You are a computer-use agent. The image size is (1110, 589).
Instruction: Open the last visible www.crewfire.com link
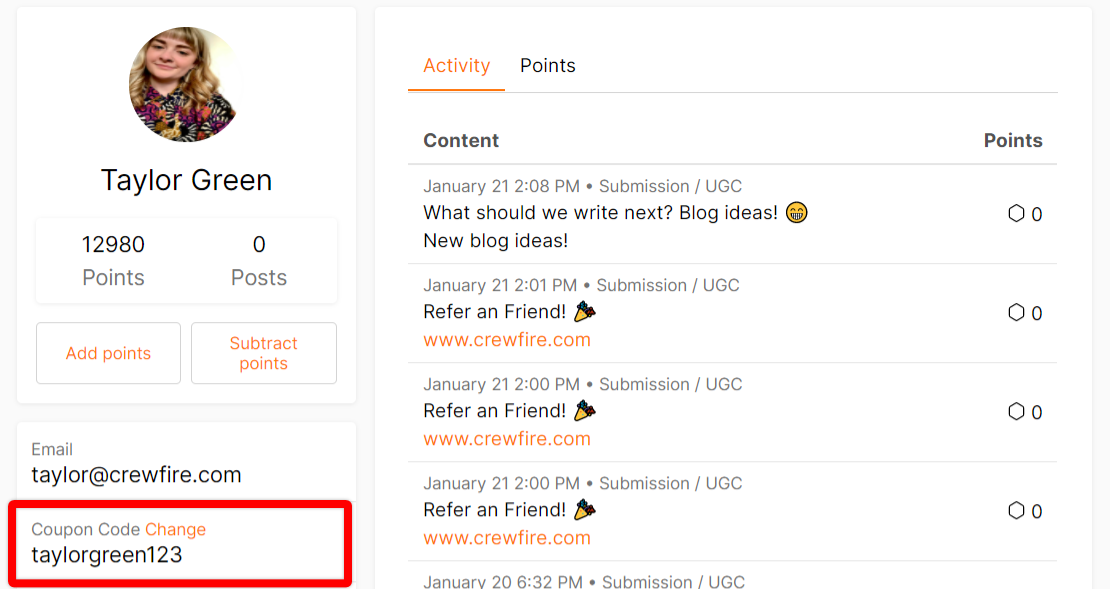tap(507, 538)
